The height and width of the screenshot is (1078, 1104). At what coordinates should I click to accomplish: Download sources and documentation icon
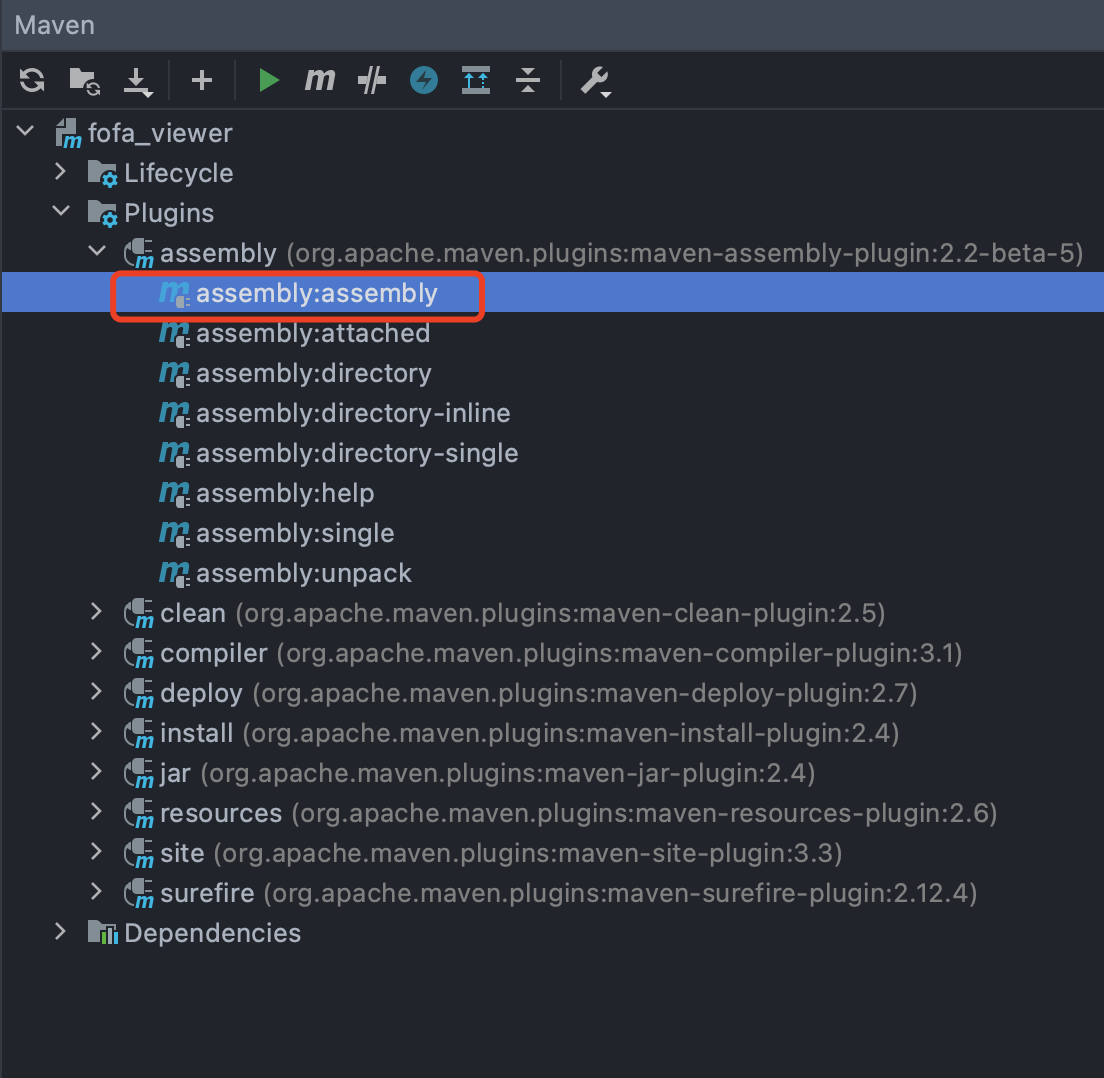pyautogui.click(x=138, y=82)
